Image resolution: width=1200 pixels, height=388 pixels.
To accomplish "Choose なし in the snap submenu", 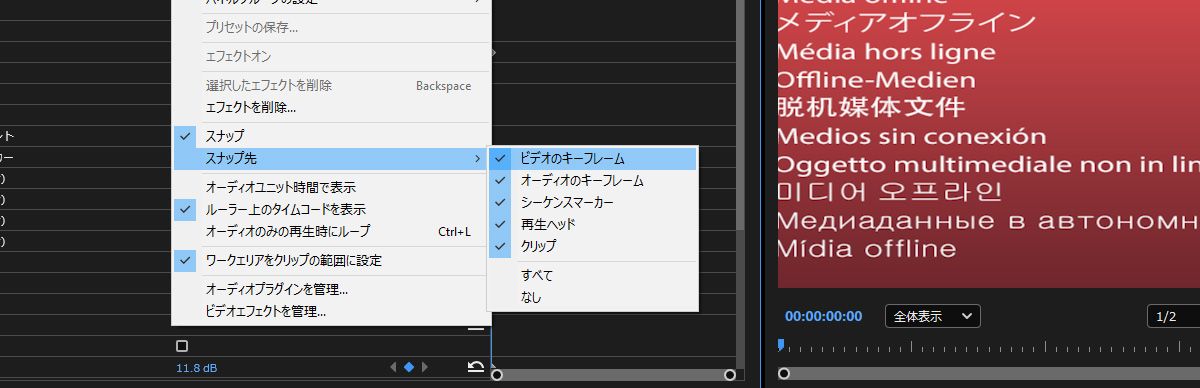I will pos(592,297).
